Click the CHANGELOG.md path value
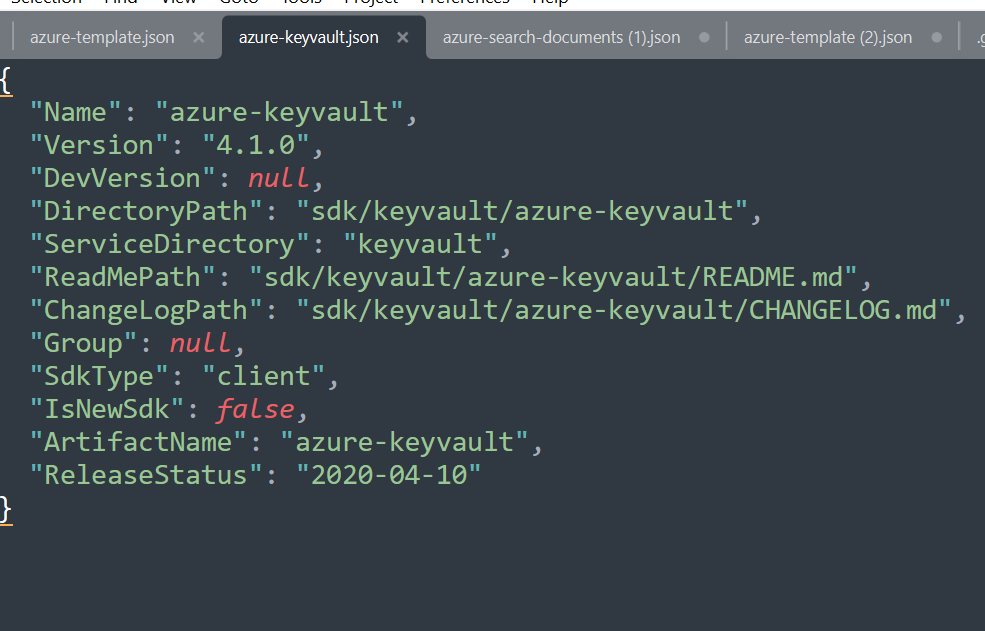985x631 pixels. (624, 310)
